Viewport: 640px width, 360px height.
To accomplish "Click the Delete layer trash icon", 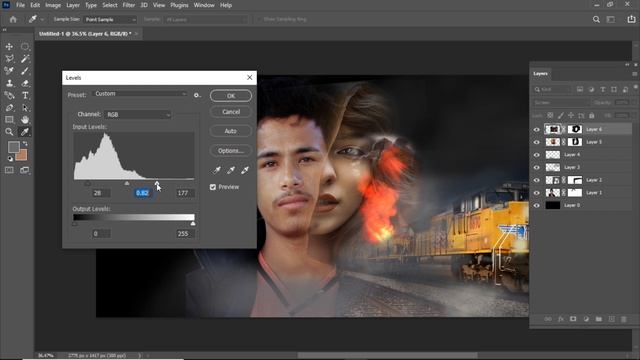I will point(624,319).
